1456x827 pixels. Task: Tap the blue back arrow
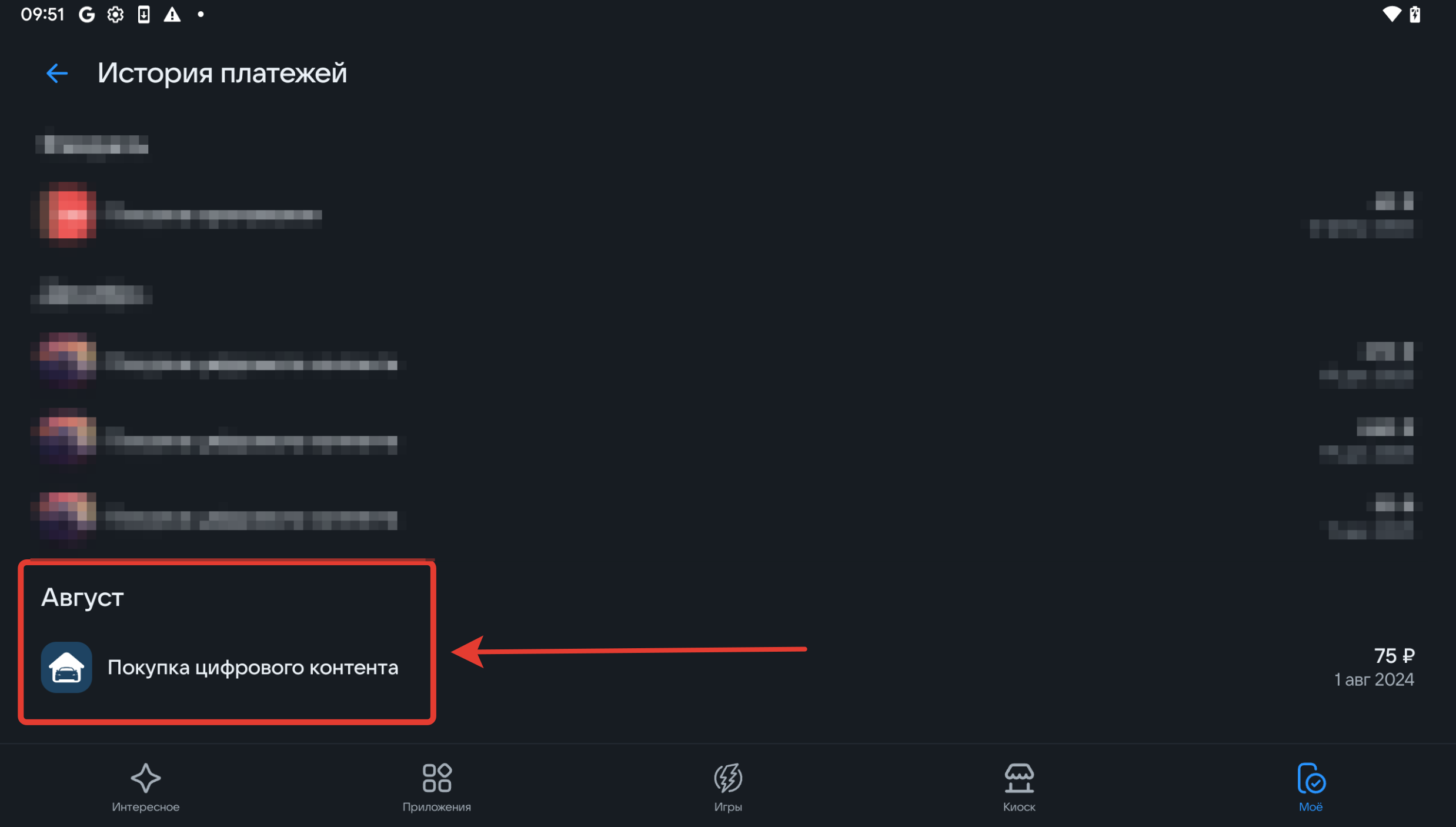click(x=57, y=74)
